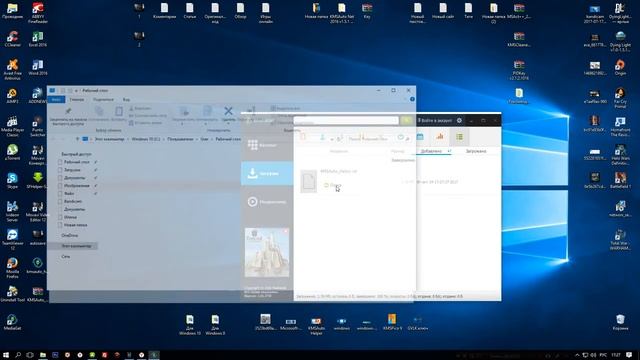The height and width of the screenshot is (360, 640).
Task: Click the castle advertisement thumbnail in MediaGet
Action: coord(267,253)
